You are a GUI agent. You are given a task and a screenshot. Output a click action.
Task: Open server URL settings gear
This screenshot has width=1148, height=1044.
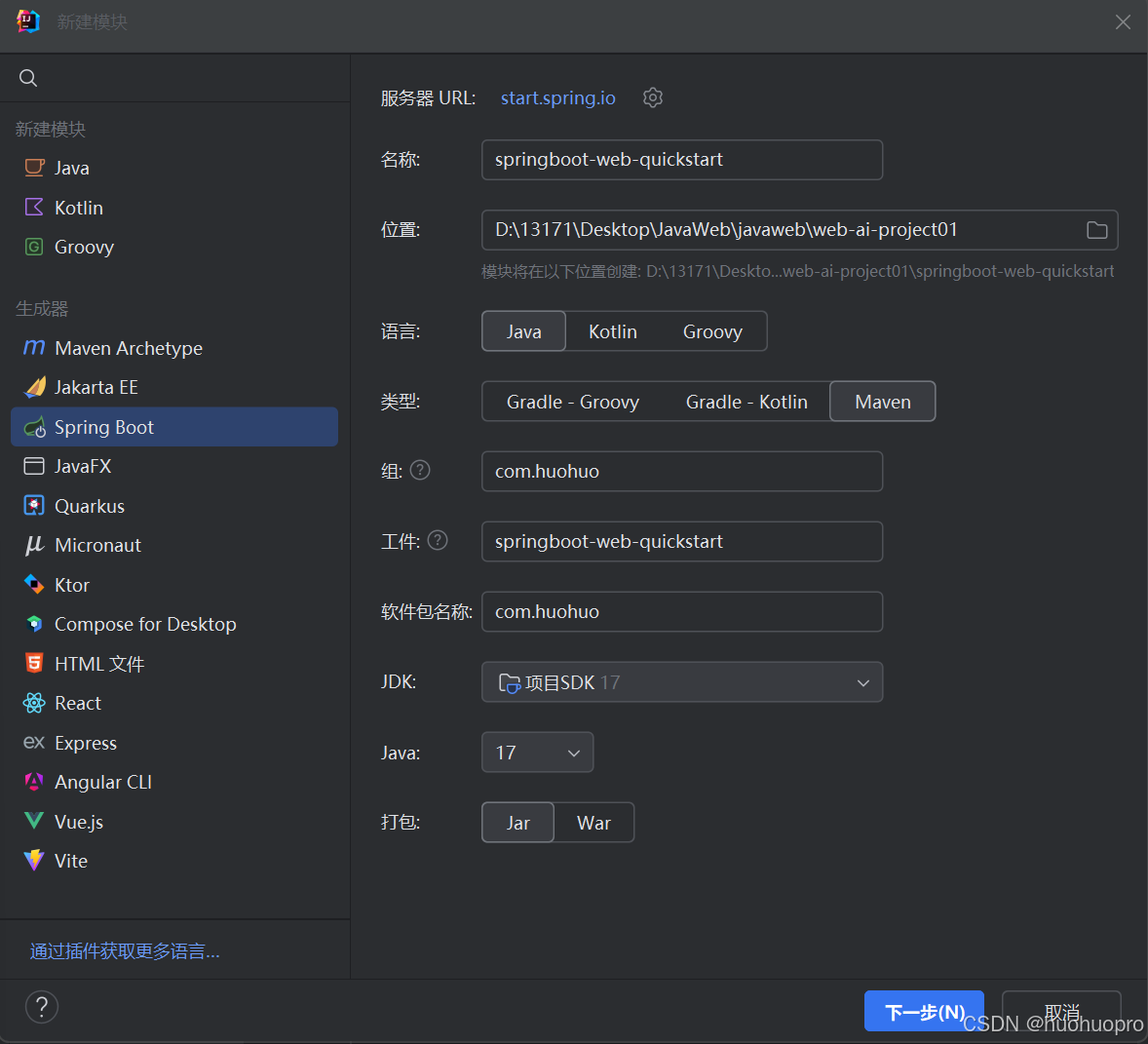tap(652, 97)
